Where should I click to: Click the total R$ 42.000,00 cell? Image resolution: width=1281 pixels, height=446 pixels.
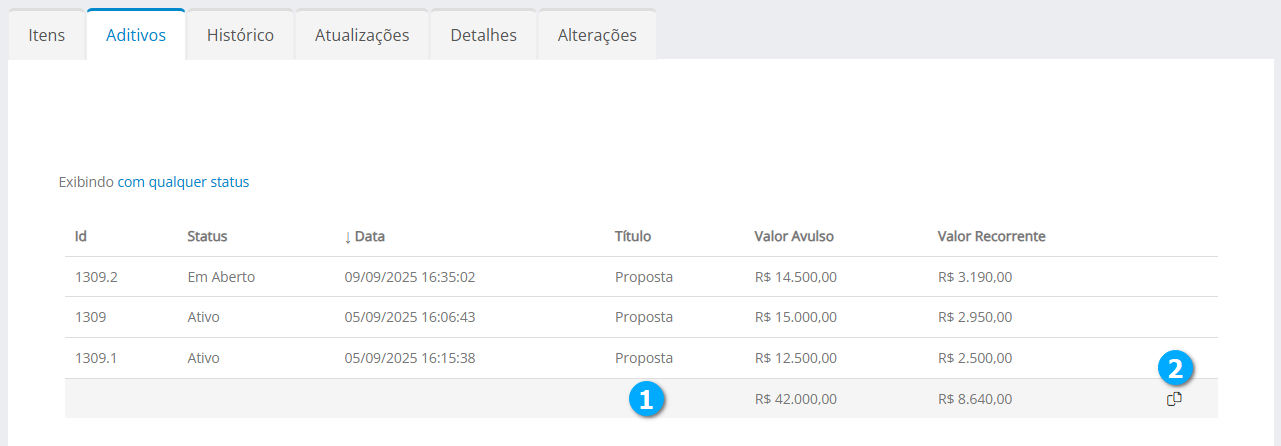coord(796,399)
